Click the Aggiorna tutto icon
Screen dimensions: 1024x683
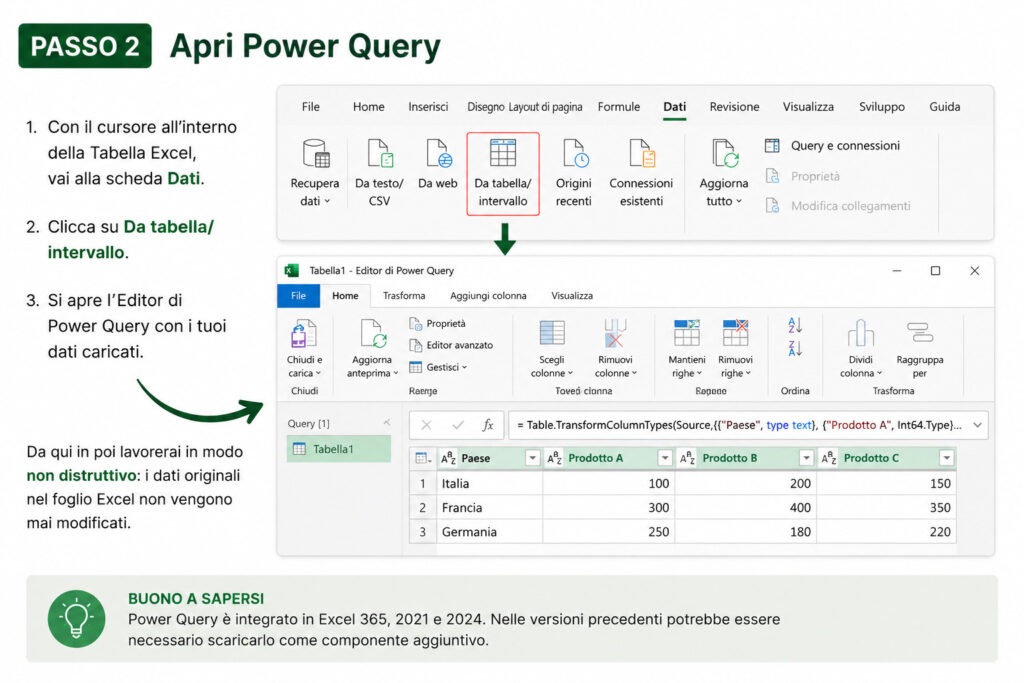click(x=724, y=154)
